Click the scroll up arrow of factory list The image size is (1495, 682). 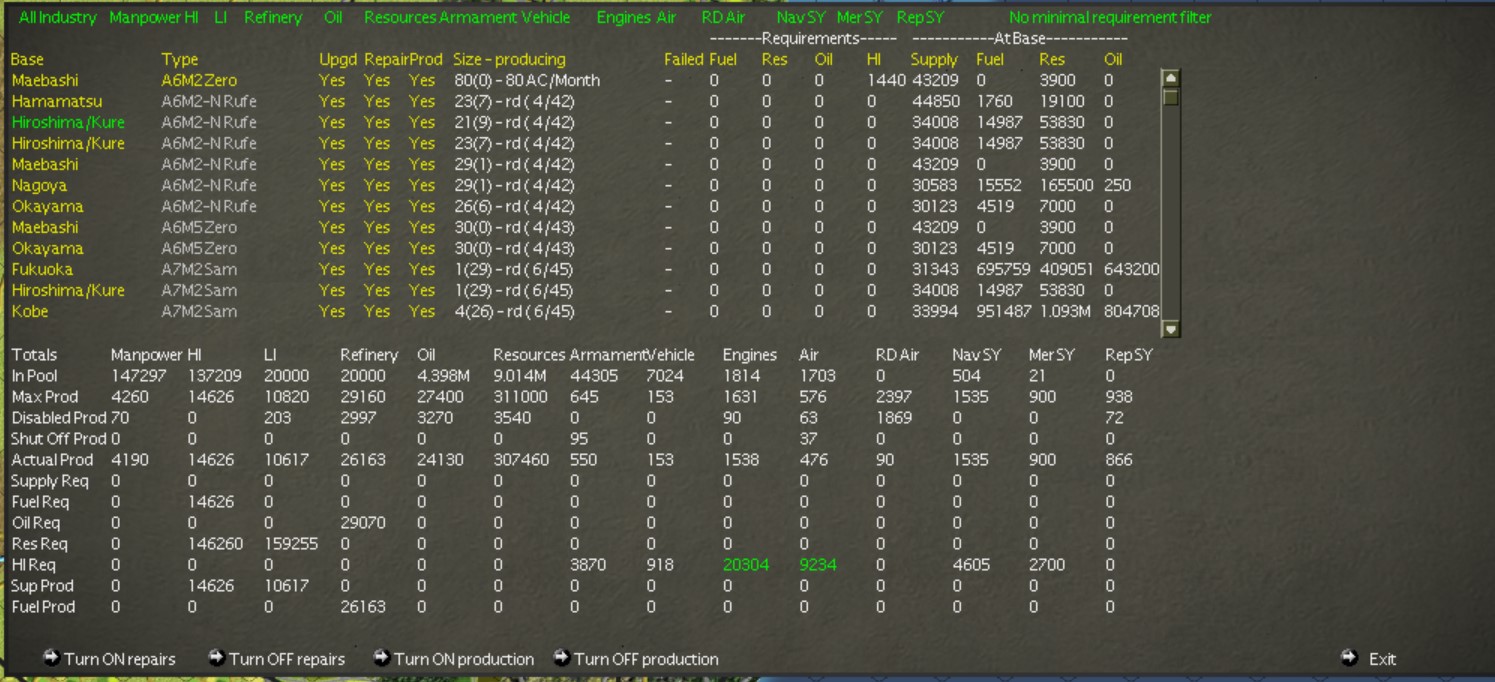1171,78
